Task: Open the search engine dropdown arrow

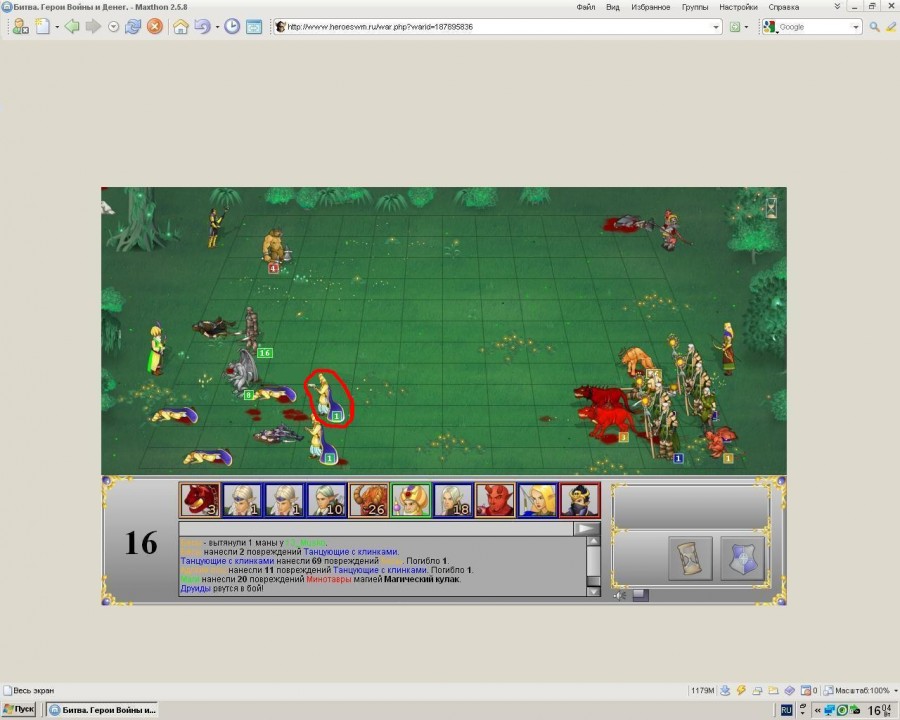Action: [x=856, y=27]
